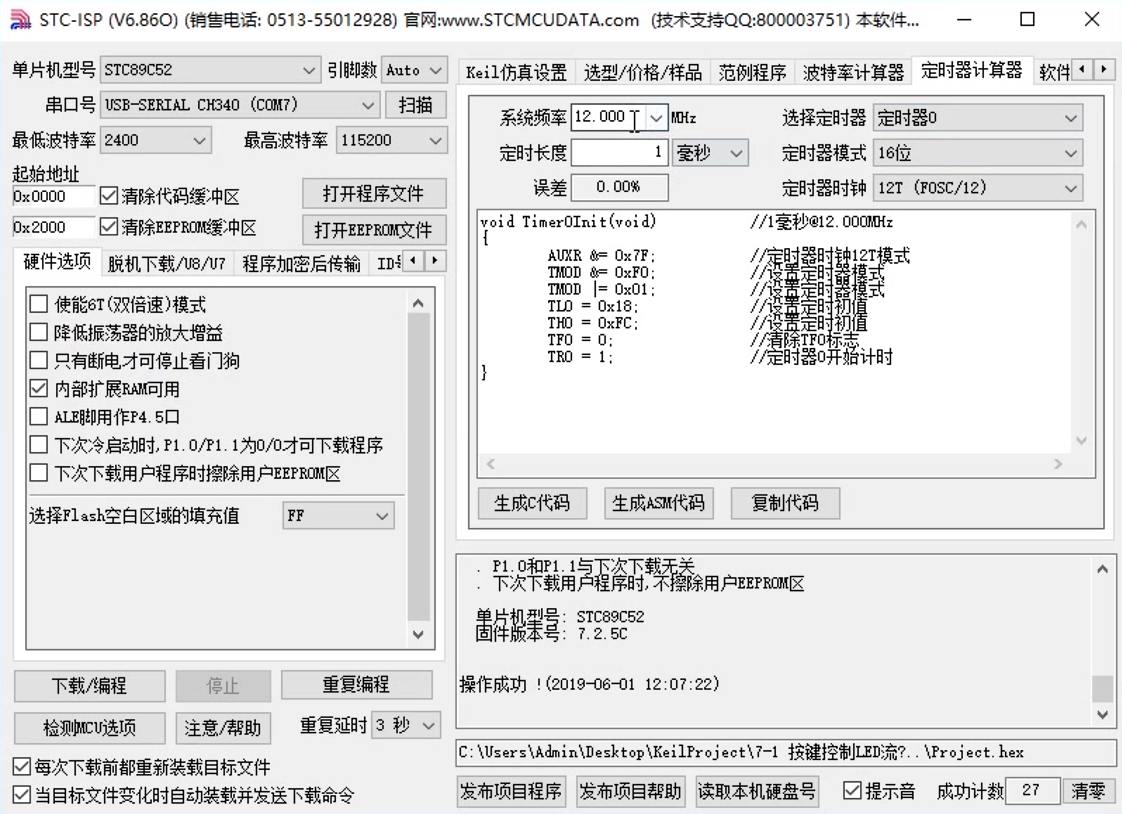Viewport: 1122px width, 814px height.
Task: Check ALE脚用作P4.5口 option
Action: tap(39, 416)
